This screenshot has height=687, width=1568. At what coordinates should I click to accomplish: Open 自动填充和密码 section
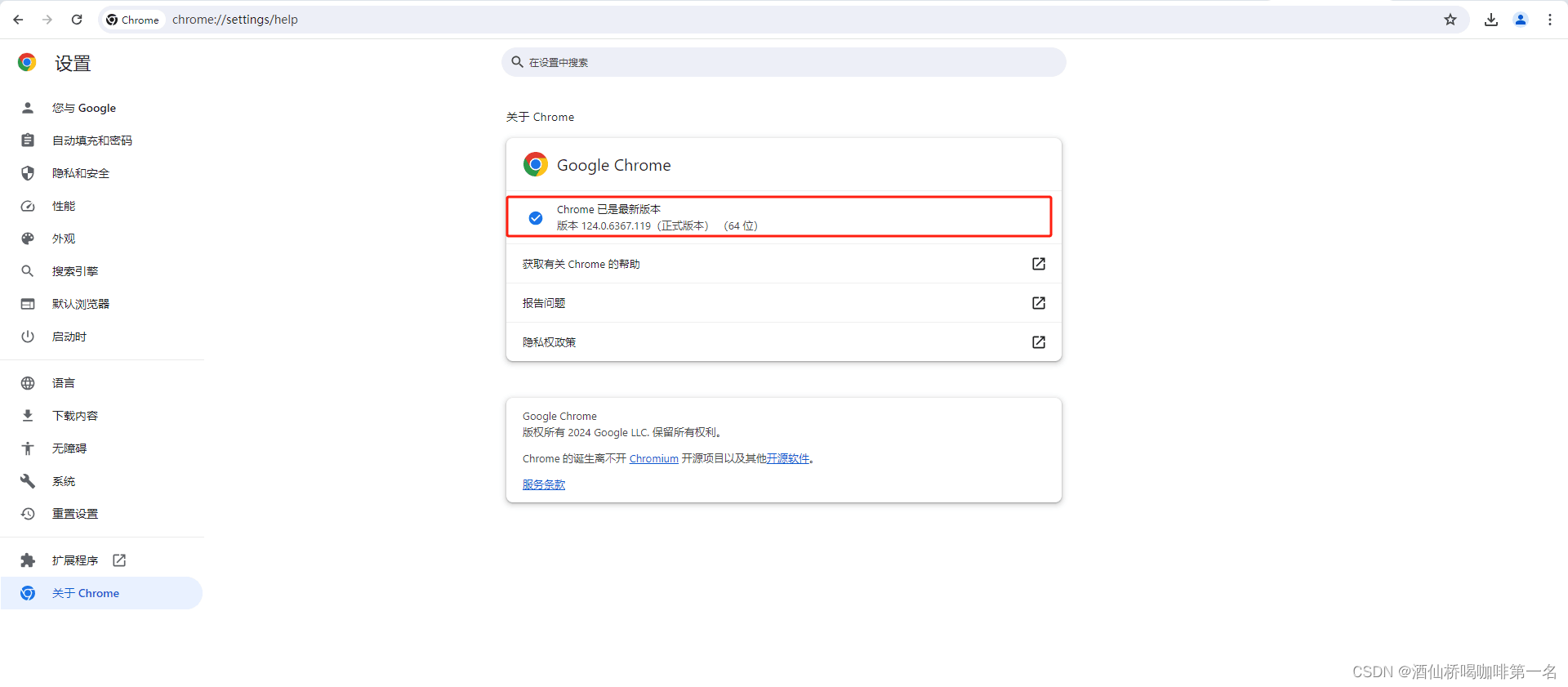pyautogui.click(x=102, y=141)
